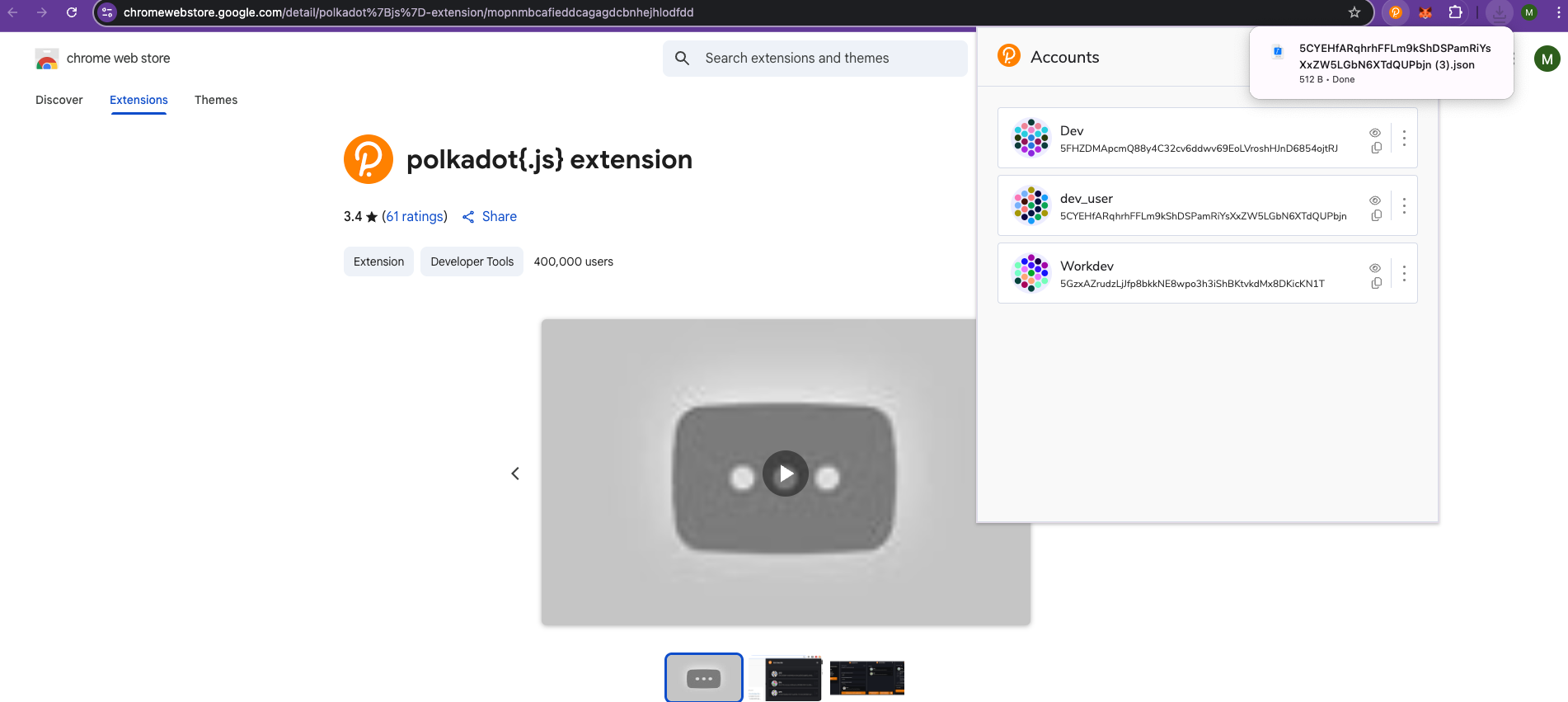This screenshot has height=702, width=1568.
Task: Copy the dev_user account address
Action: [1376, 216]
